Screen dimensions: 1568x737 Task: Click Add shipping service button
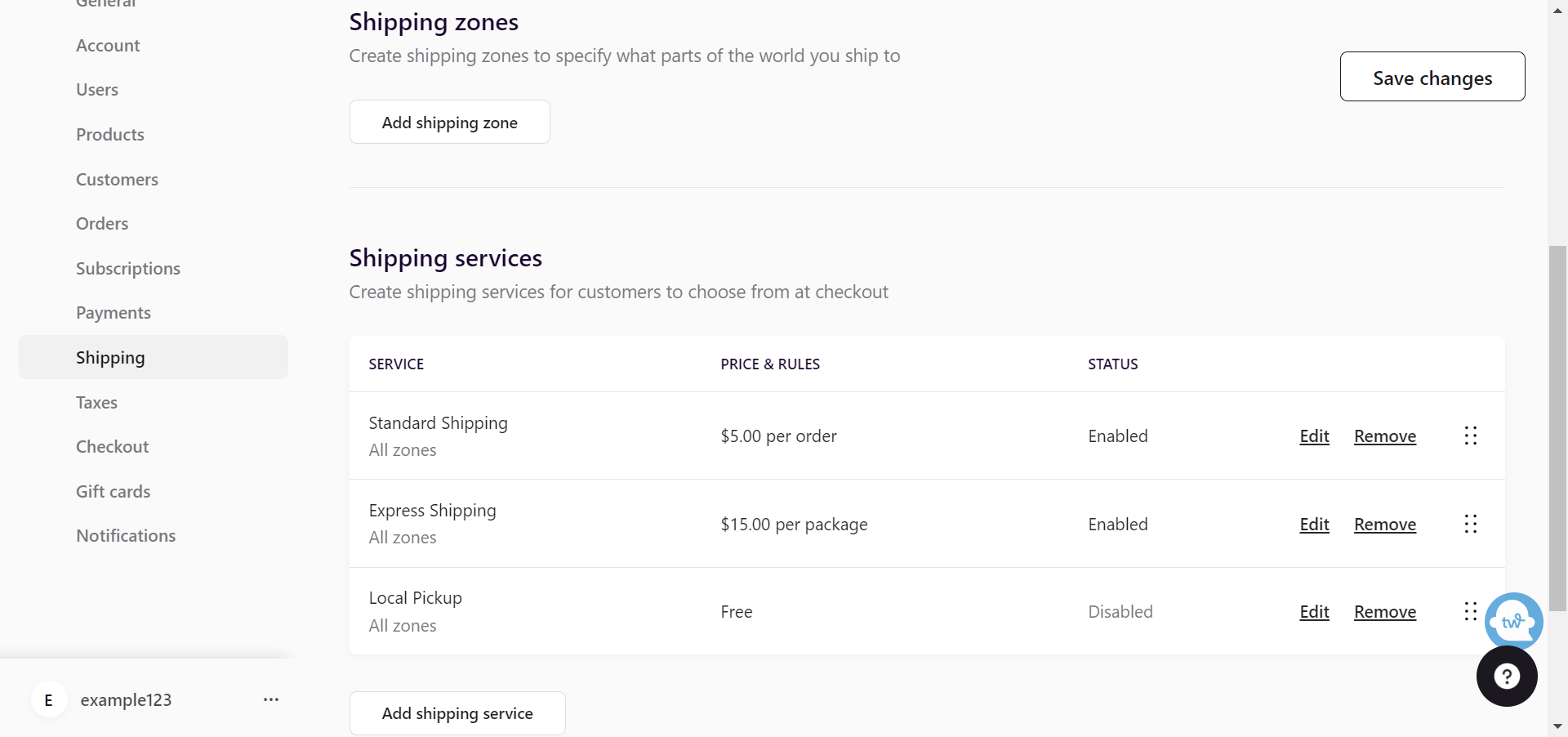click(x=457, y=713)
